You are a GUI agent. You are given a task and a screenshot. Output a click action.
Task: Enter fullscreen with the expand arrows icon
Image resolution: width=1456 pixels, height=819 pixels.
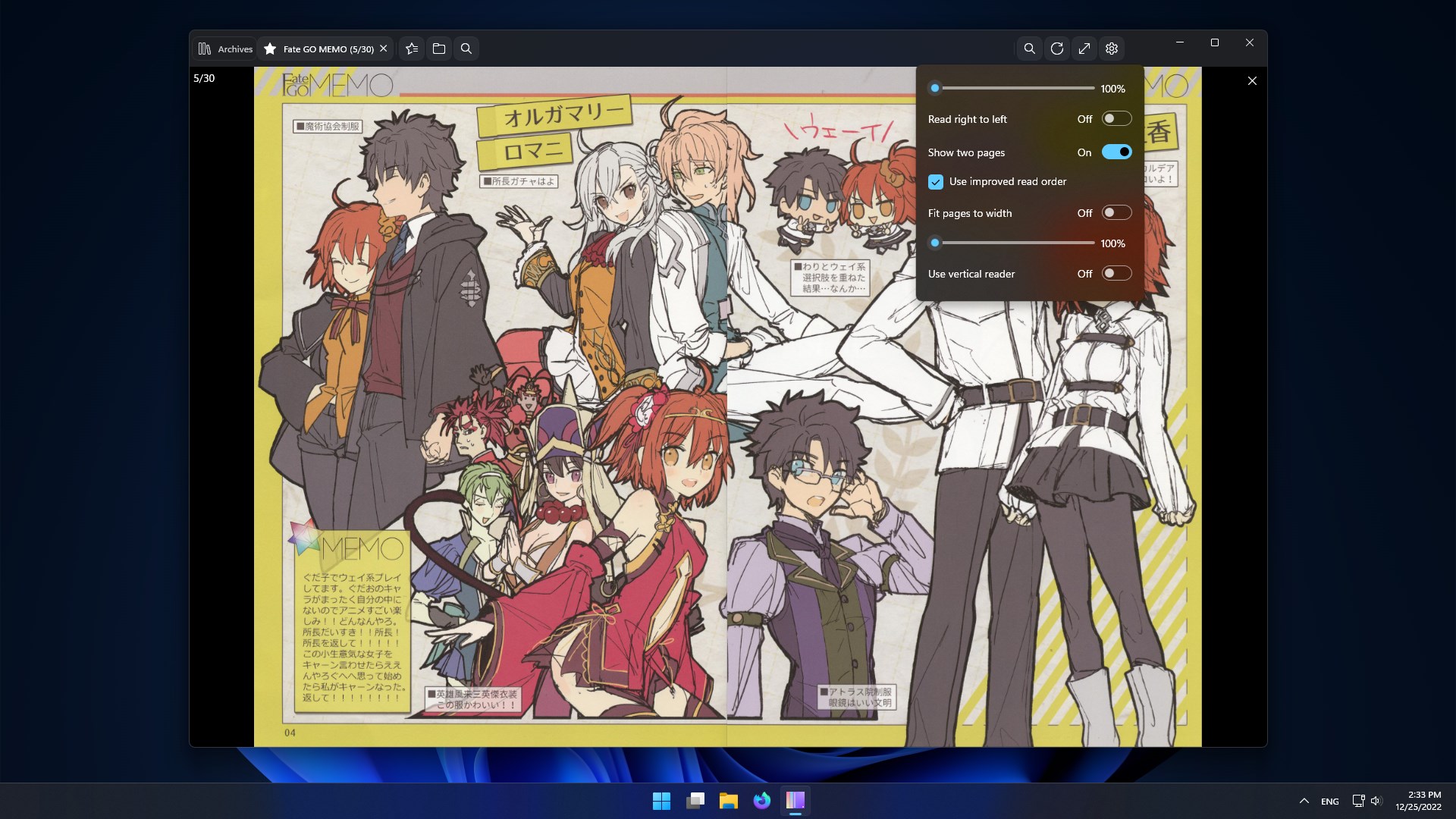tap(1084, 49)
